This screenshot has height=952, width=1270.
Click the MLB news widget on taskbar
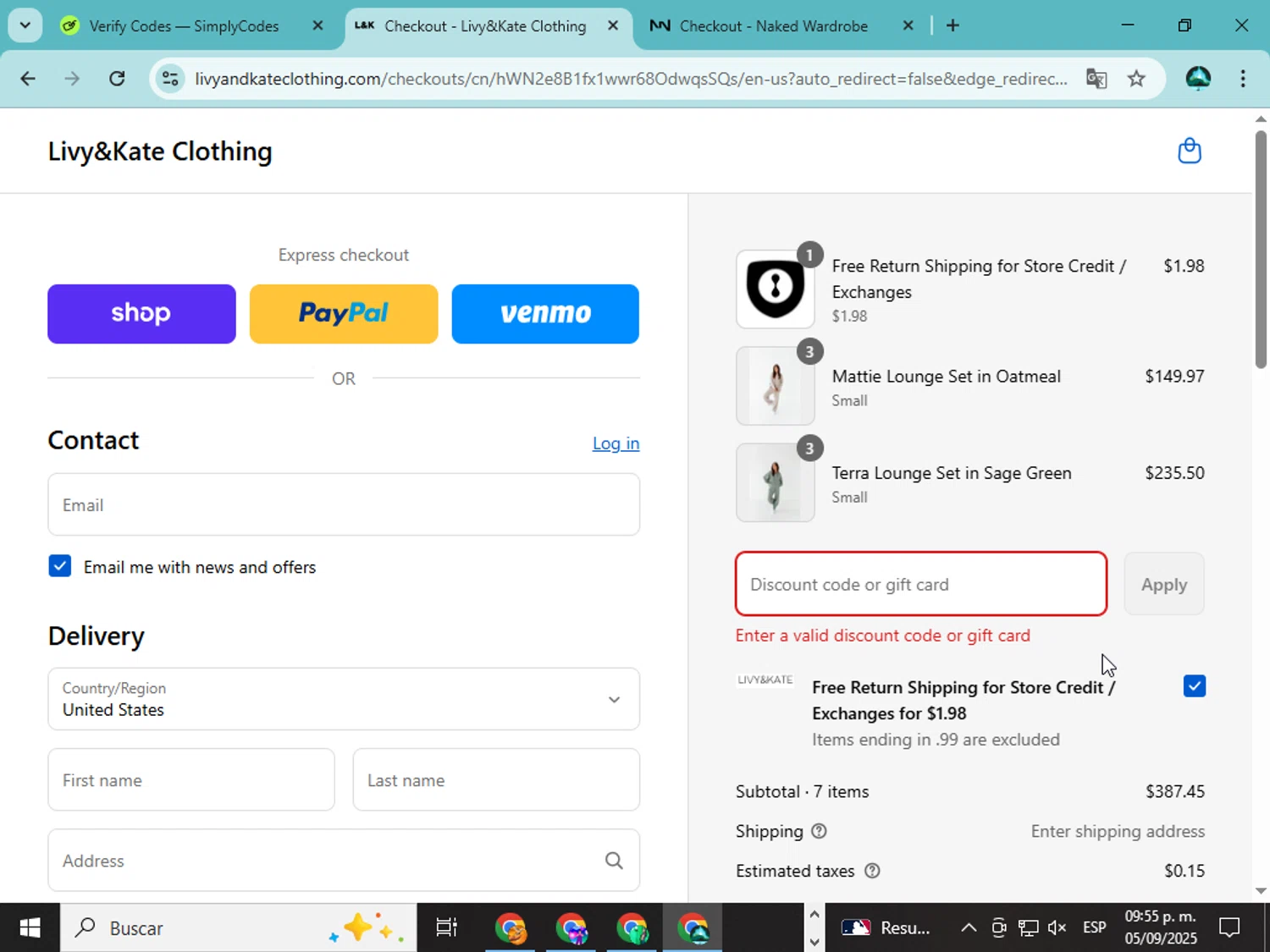[x=886, y=928]
